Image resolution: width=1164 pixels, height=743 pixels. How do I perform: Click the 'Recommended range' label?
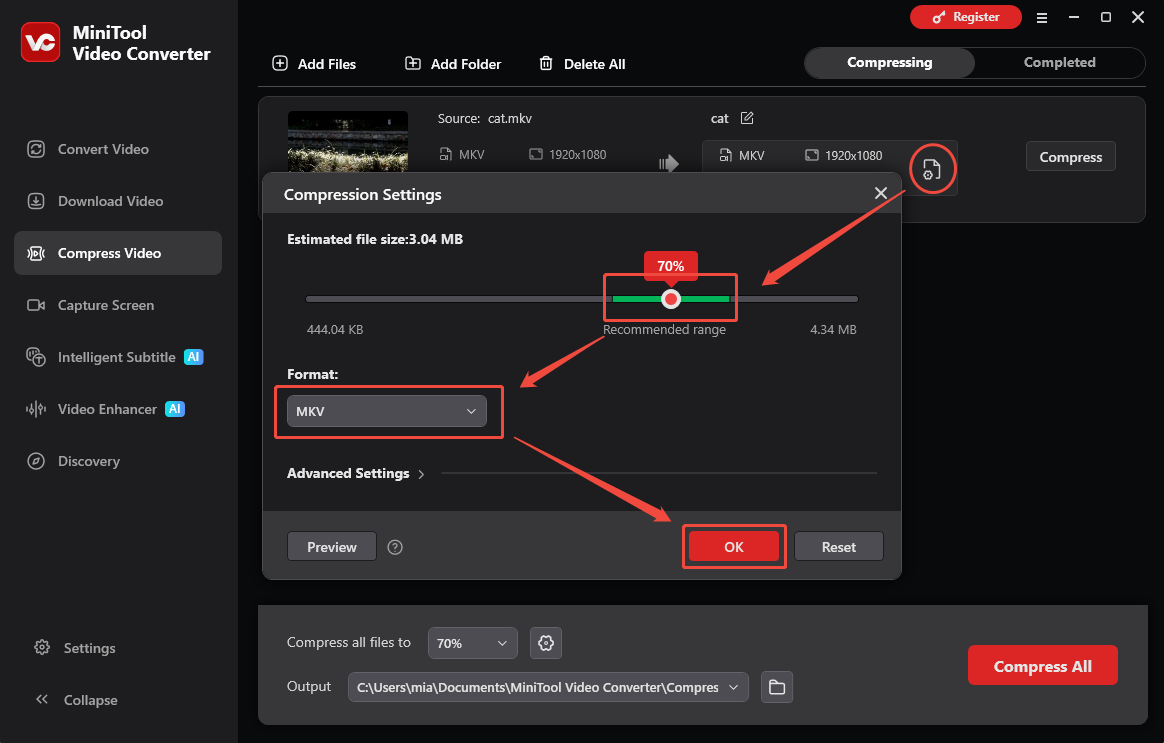664,330
